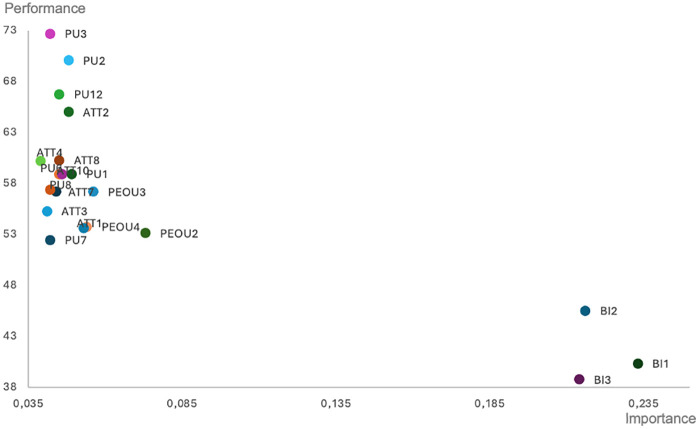Click the green PU12 marker
Image resolution: width=699 pixels, height=429 pixels.
point(59,95)
